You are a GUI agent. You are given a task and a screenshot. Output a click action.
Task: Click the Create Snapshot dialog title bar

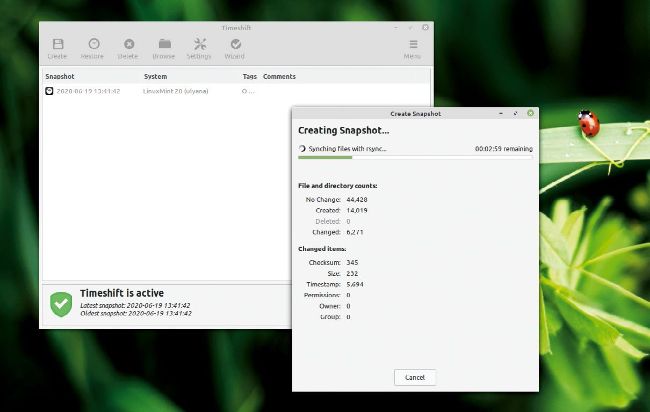tap(415, 113)
